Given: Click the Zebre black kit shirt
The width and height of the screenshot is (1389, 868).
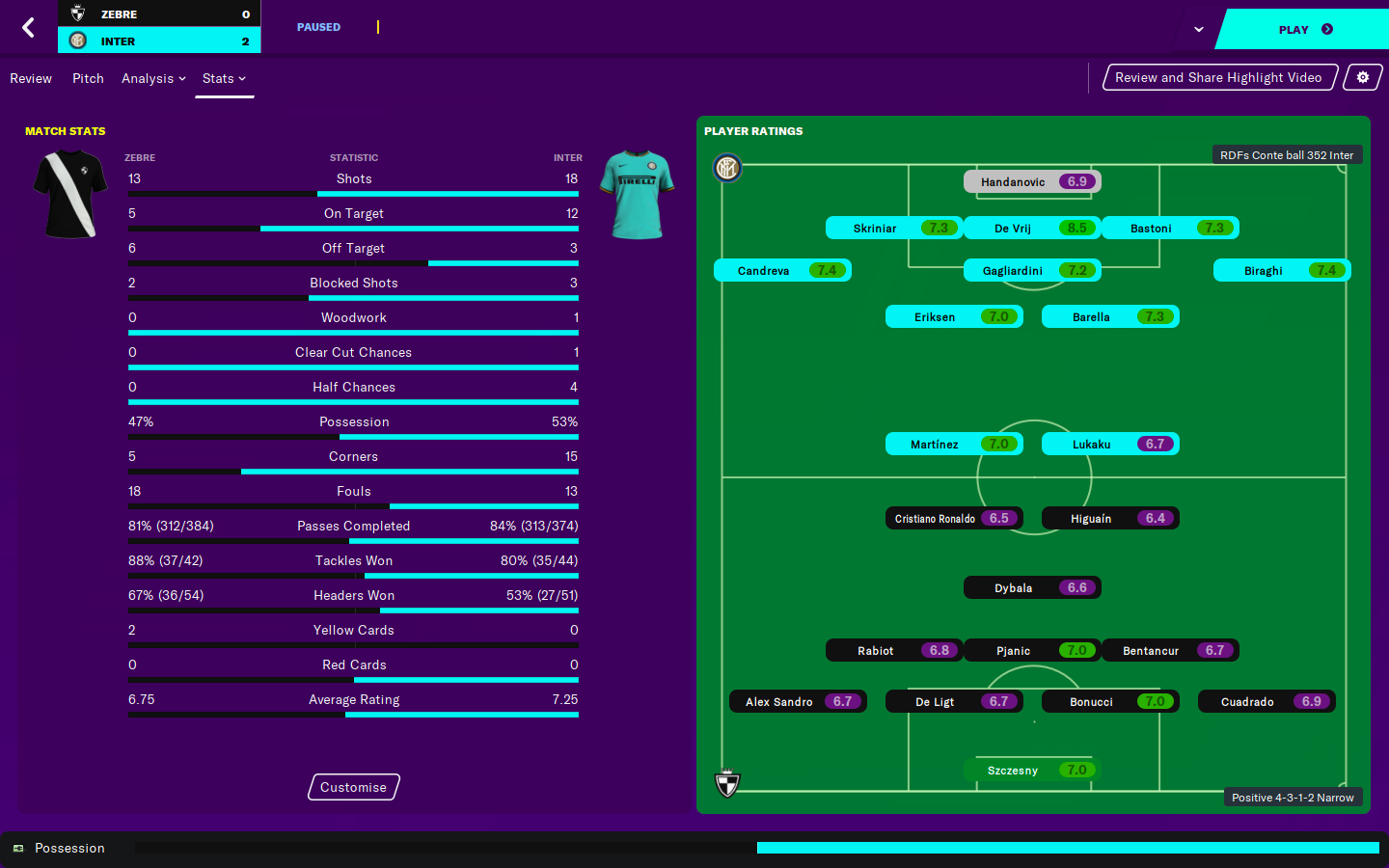Looking at the screenshot, I should pyautogui.click(x=70, y=194).
